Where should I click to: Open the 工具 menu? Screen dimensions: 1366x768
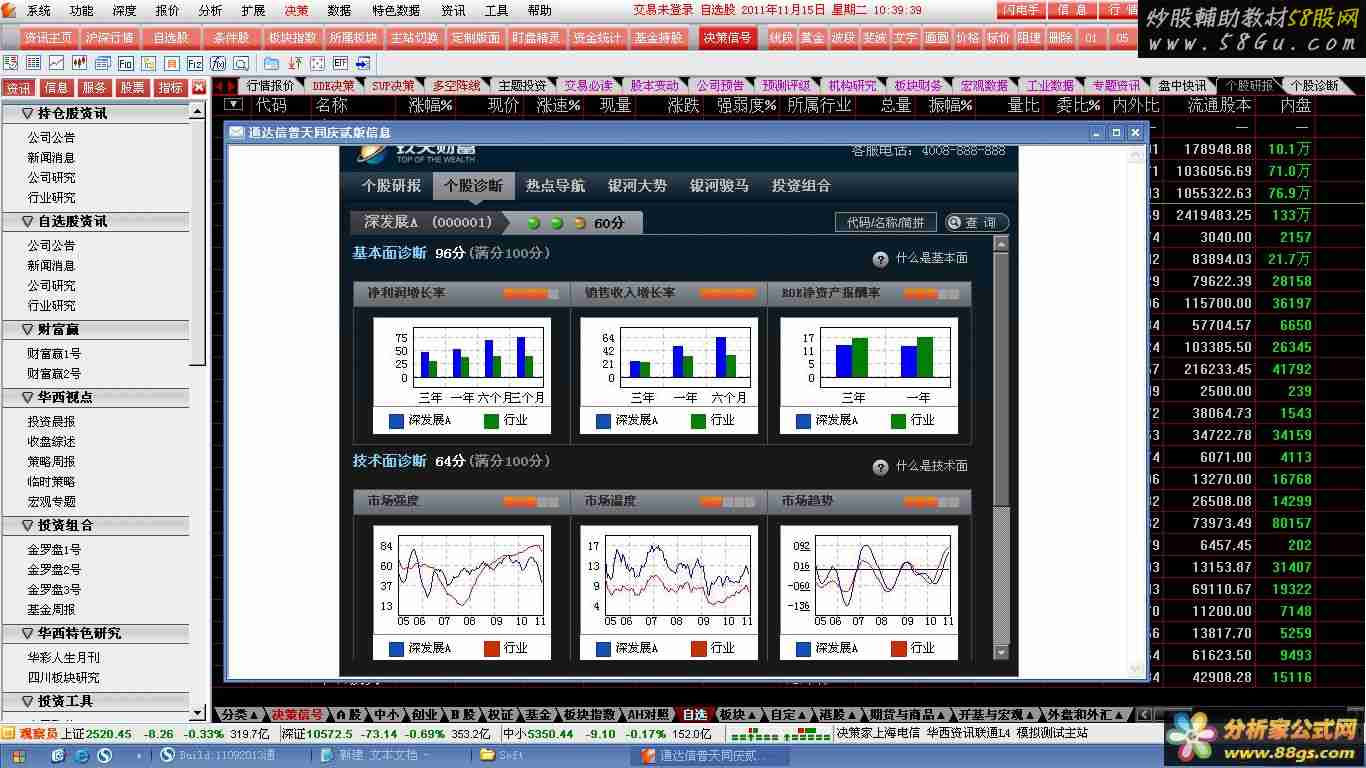coord(496,10)
